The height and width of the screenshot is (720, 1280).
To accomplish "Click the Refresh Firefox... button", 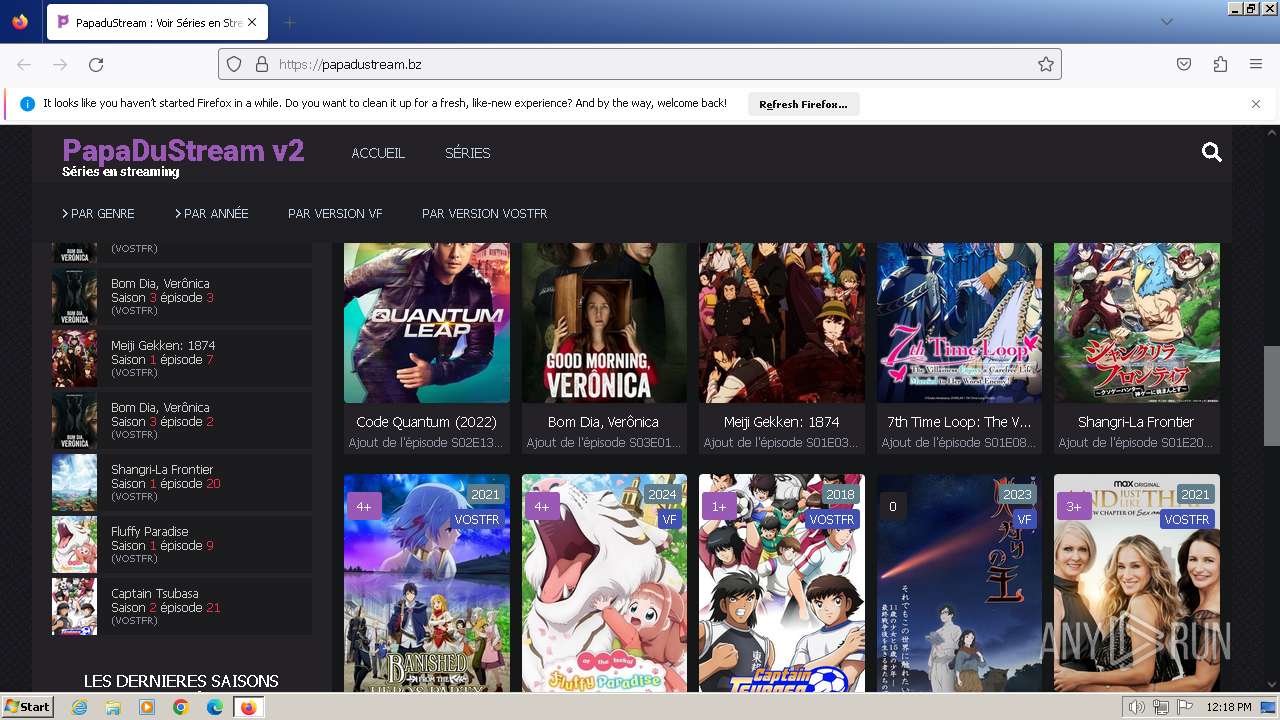I will [803, 104].
